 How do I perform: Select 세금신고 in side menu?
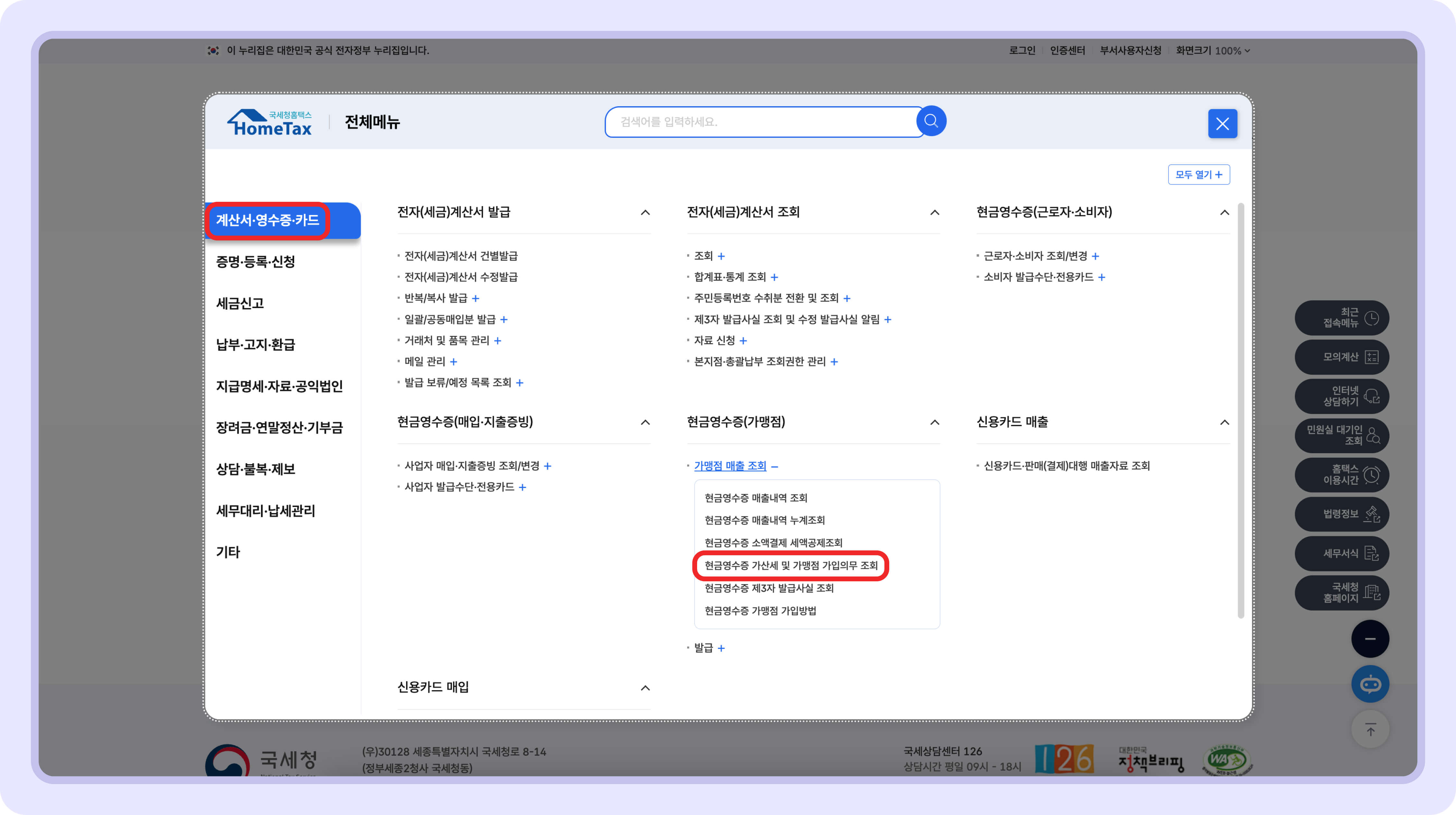(240, 304)
